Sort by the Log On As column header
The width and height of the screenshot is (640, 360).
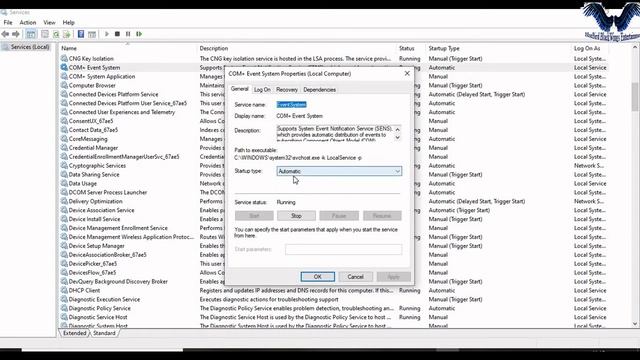click(590, 48)
